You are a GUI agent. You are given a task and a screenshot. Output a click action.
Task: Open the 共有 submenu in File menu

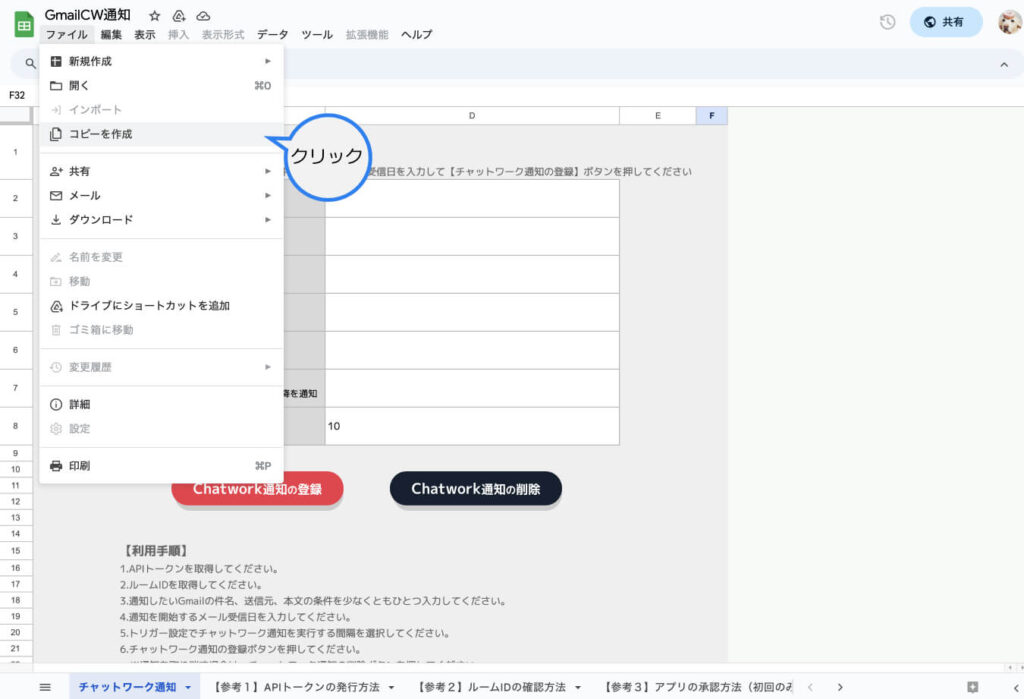tap(161, 171)
